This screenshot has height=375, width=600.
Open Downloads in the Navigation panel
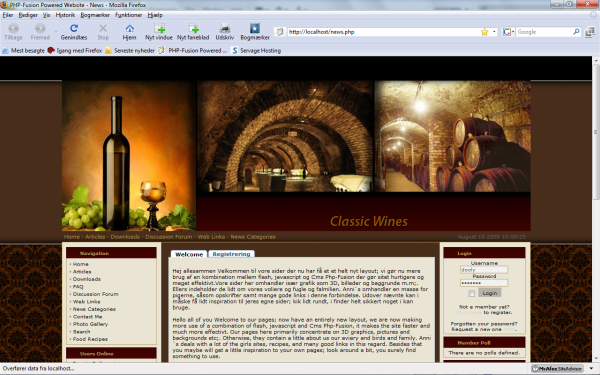pos(87,279)
